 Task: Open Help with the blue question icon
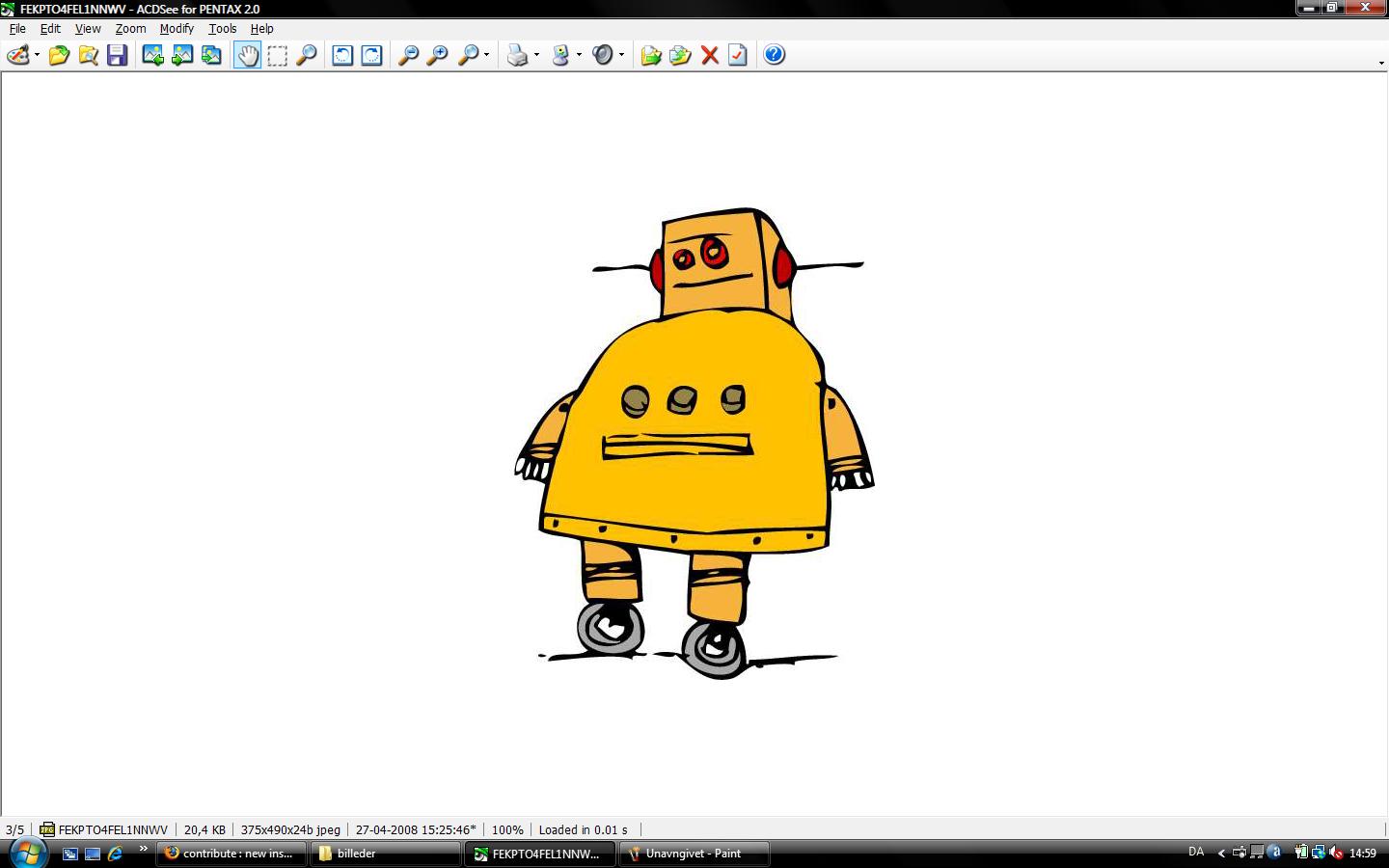[774, 55]
